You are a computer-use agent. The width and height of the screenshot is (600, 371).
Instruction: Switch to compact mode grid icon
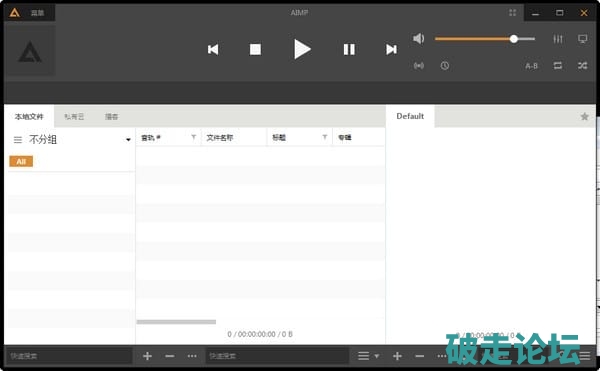pos(512,13)
